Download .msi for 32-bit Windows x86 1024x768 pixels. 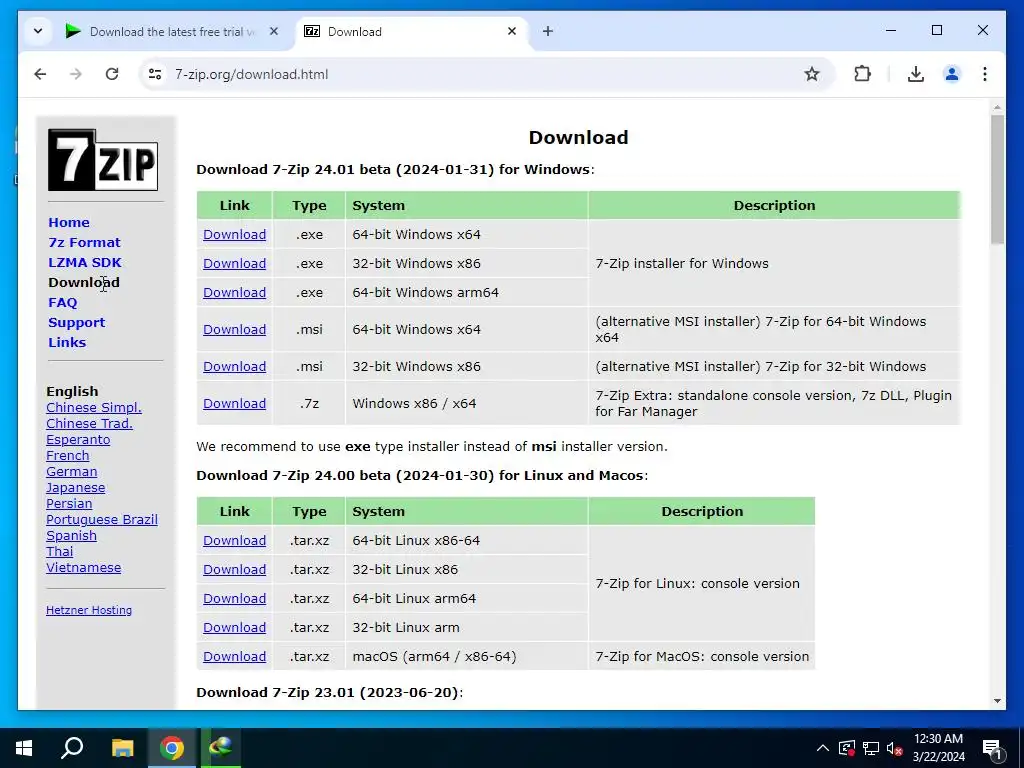234,366
